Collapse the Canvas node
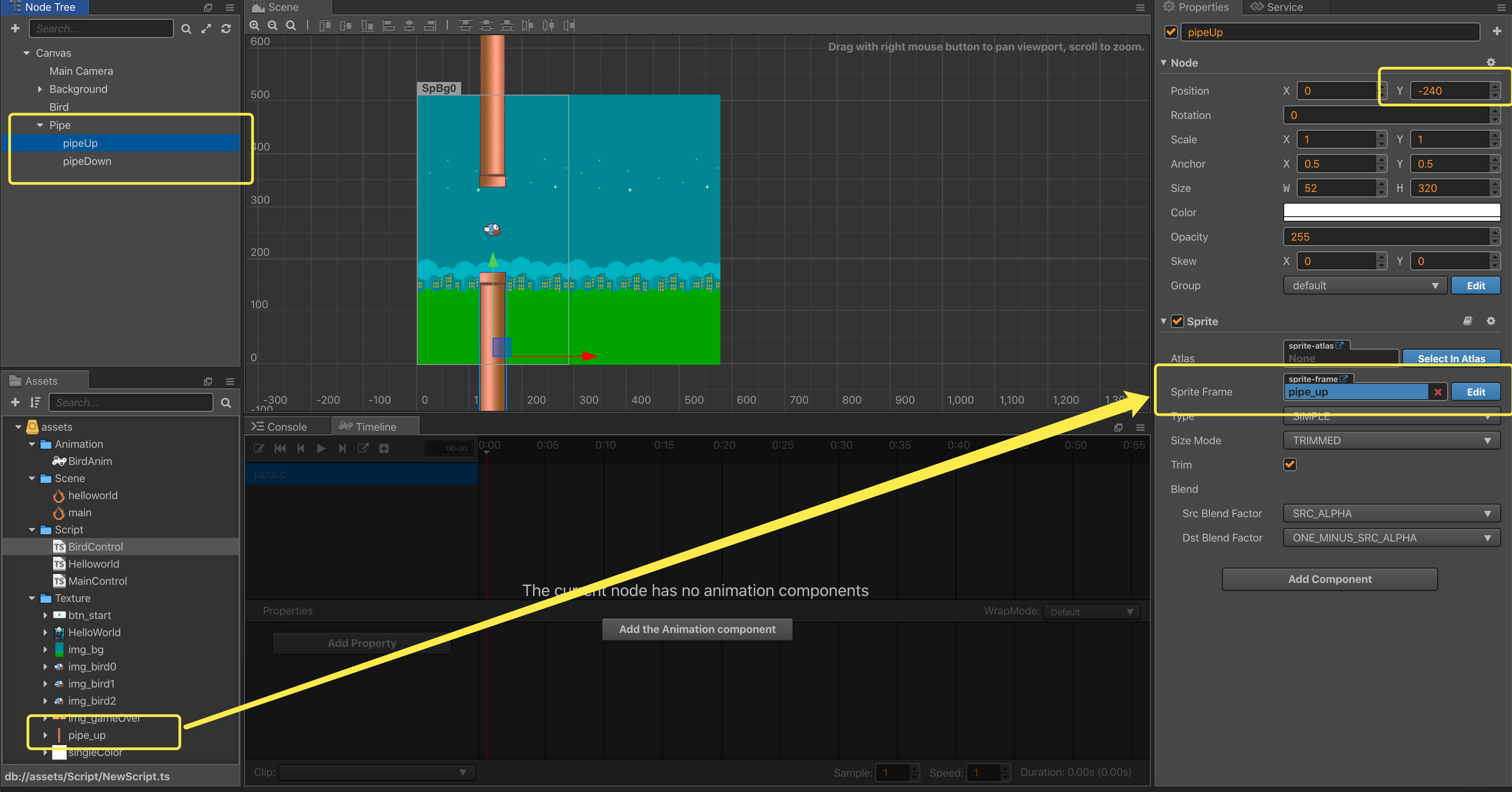 coord(27,53)
